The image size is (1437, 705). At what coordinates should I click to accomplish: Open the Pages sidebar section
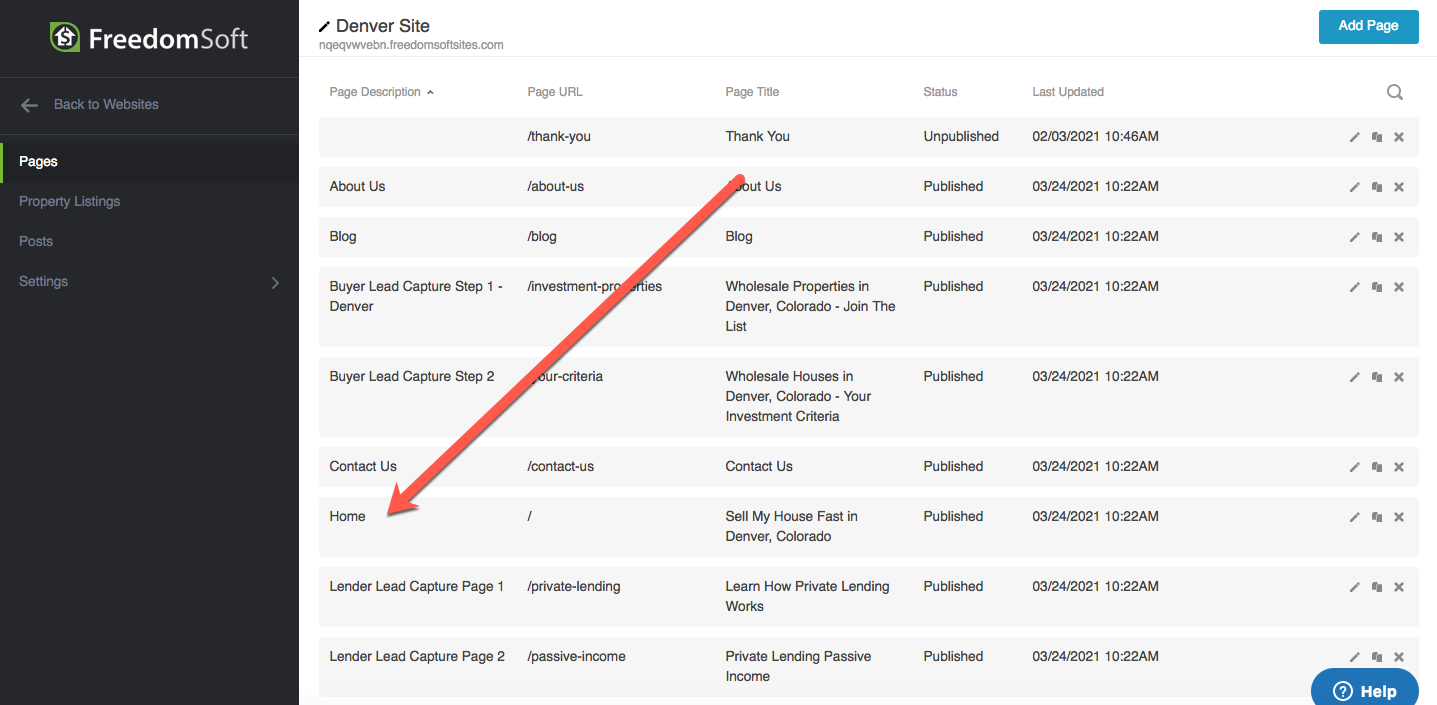click(x=39, y=161)
